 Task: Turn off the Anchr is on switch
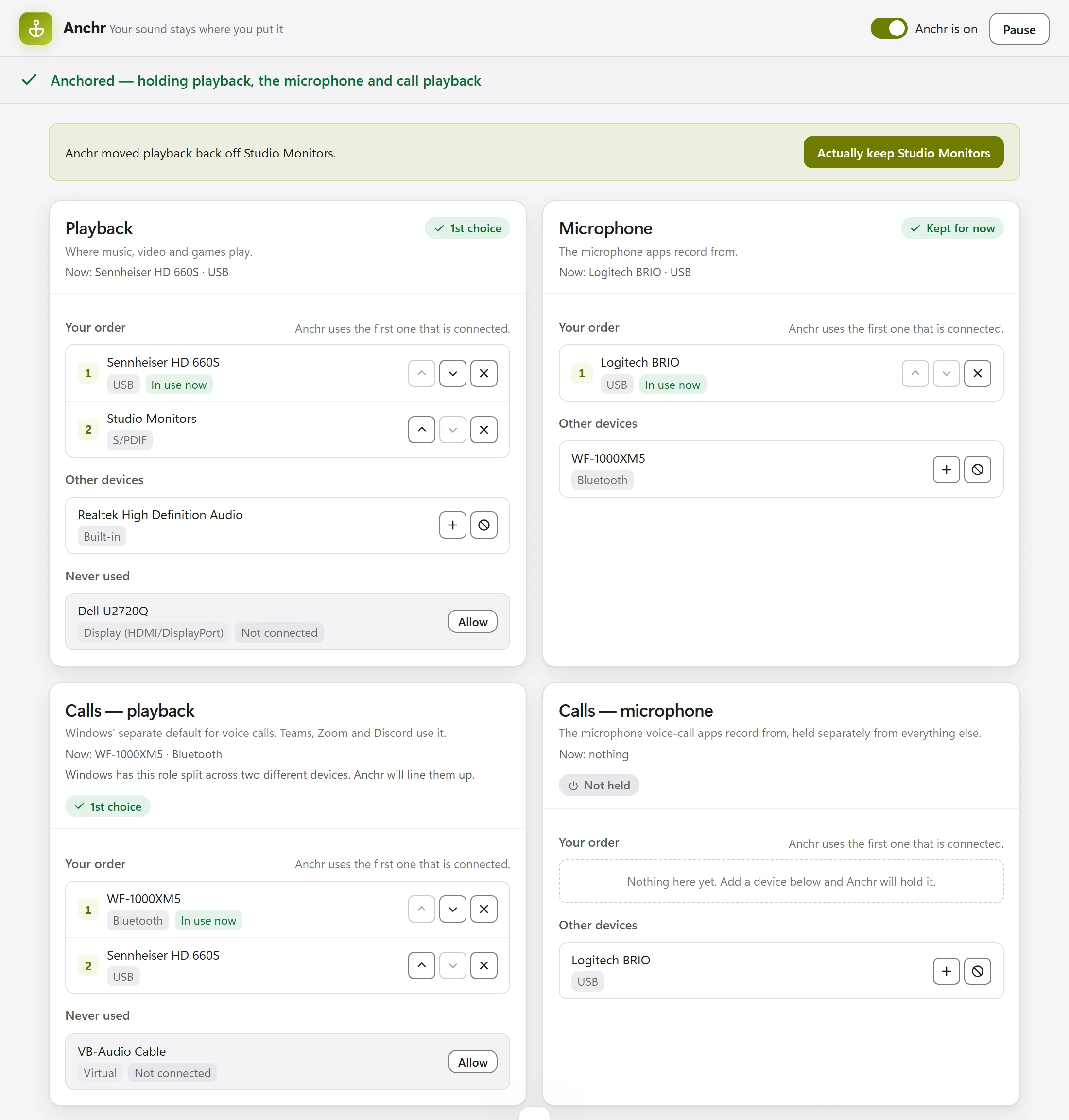888,29
